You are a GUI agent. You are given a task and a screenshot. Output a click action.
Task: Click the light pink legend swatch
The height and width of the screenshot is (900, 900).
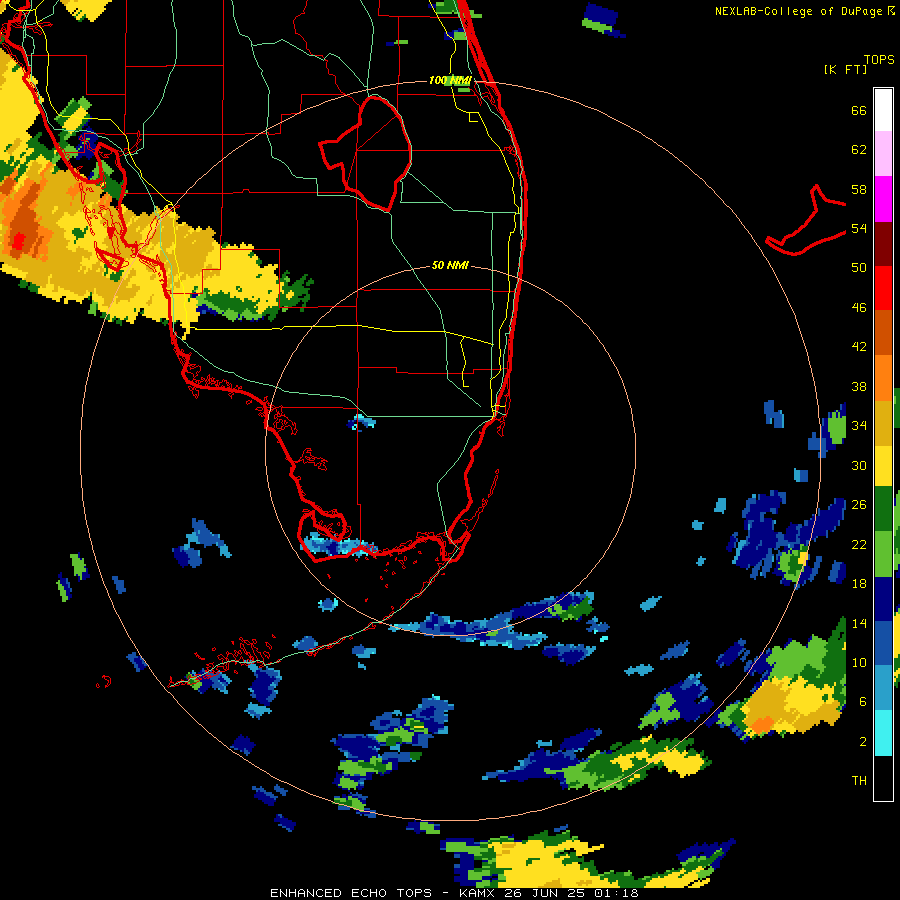(883, 154)
